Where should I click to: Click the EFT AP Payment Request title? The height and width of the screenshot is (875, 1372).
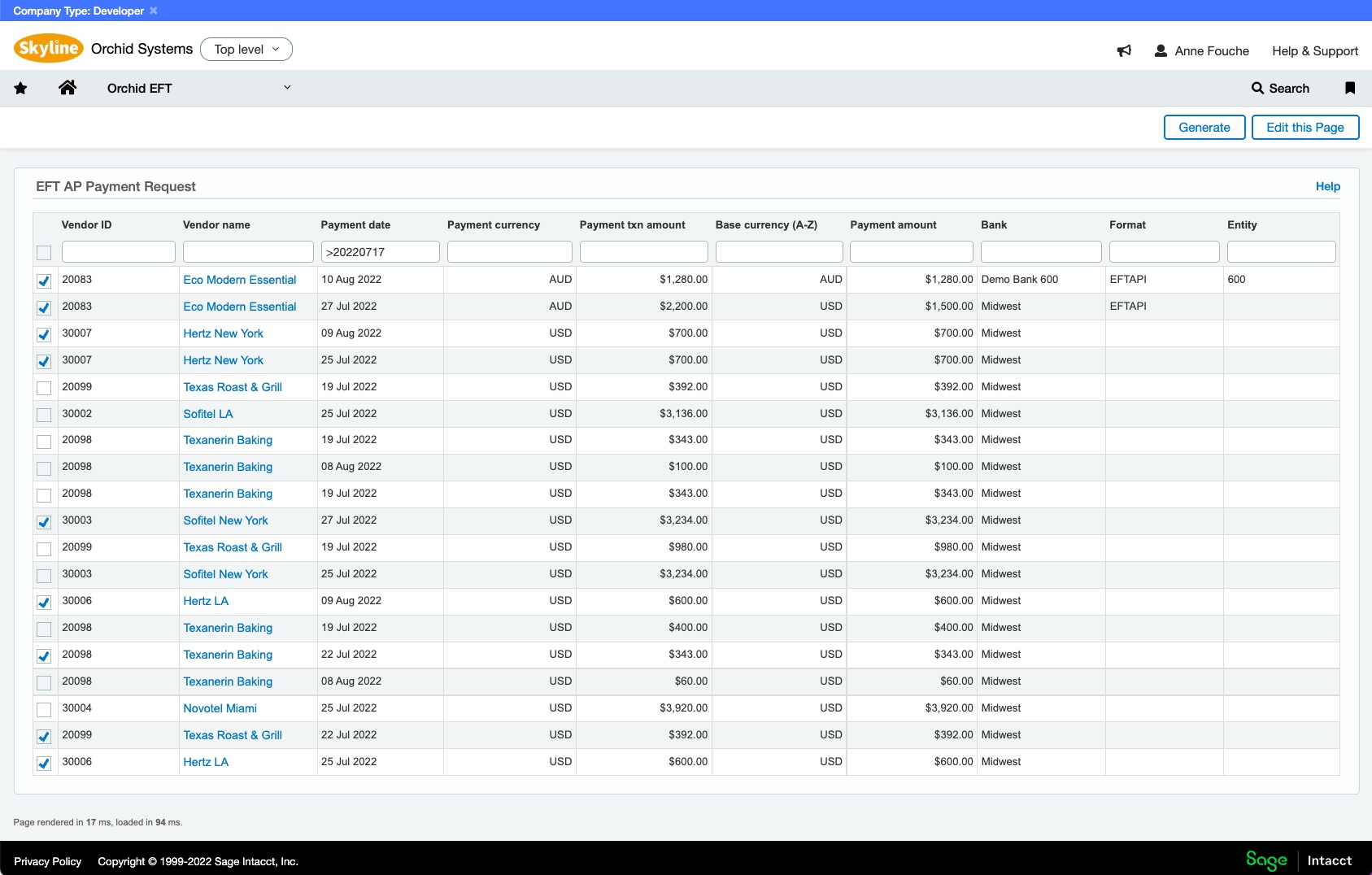115,186
